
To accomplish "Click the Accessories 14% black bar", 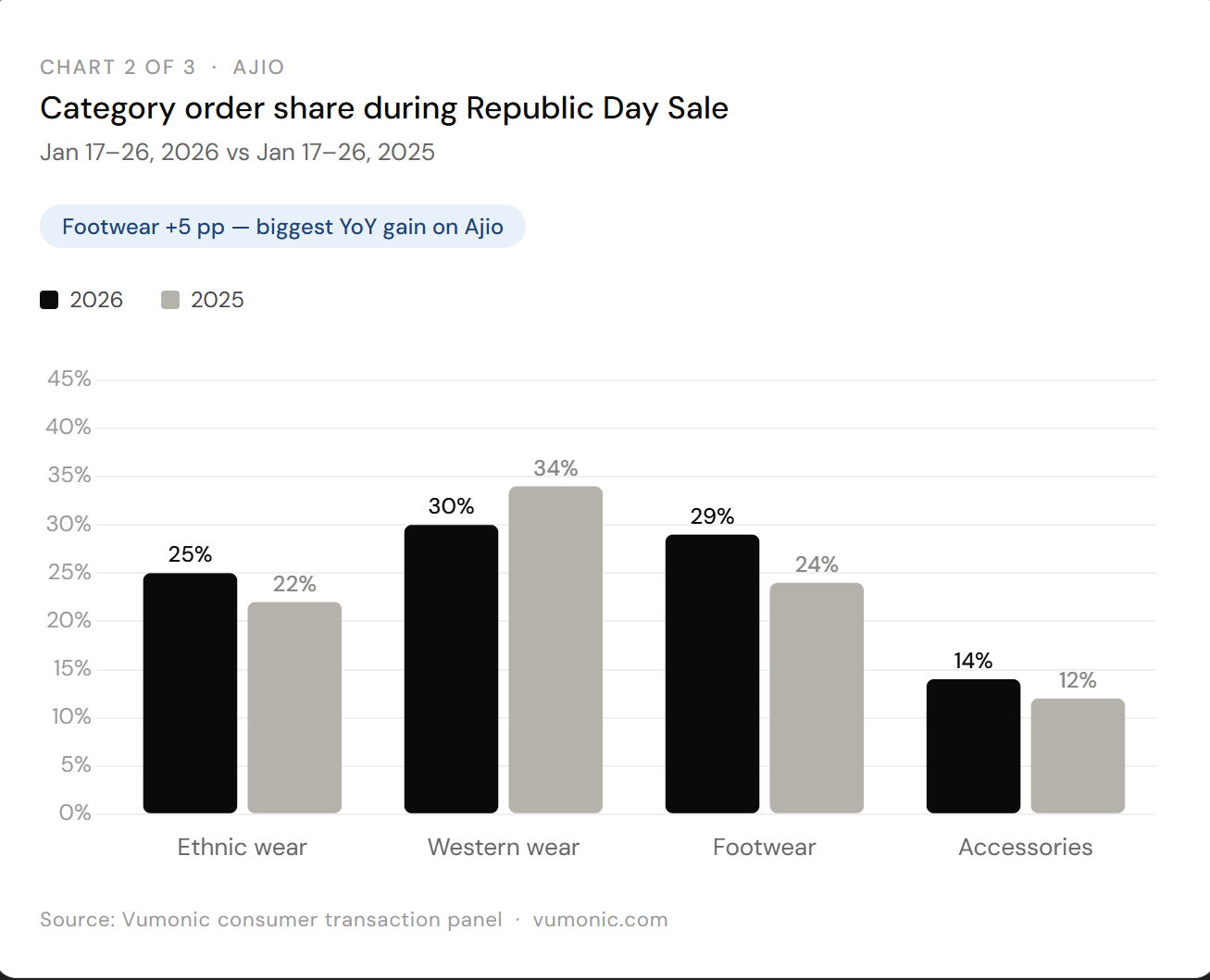I will coord(973,746).
